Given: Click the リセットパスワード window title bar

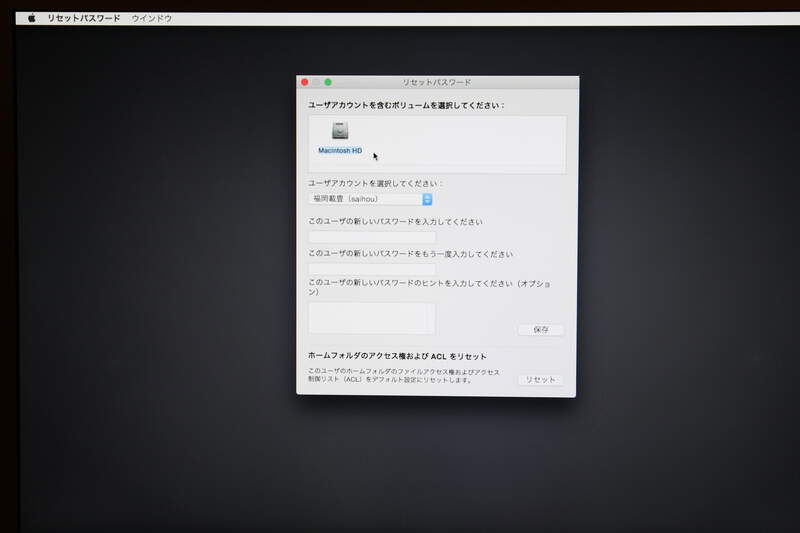Looking at the screenshot, I should (x=436, y=82).
